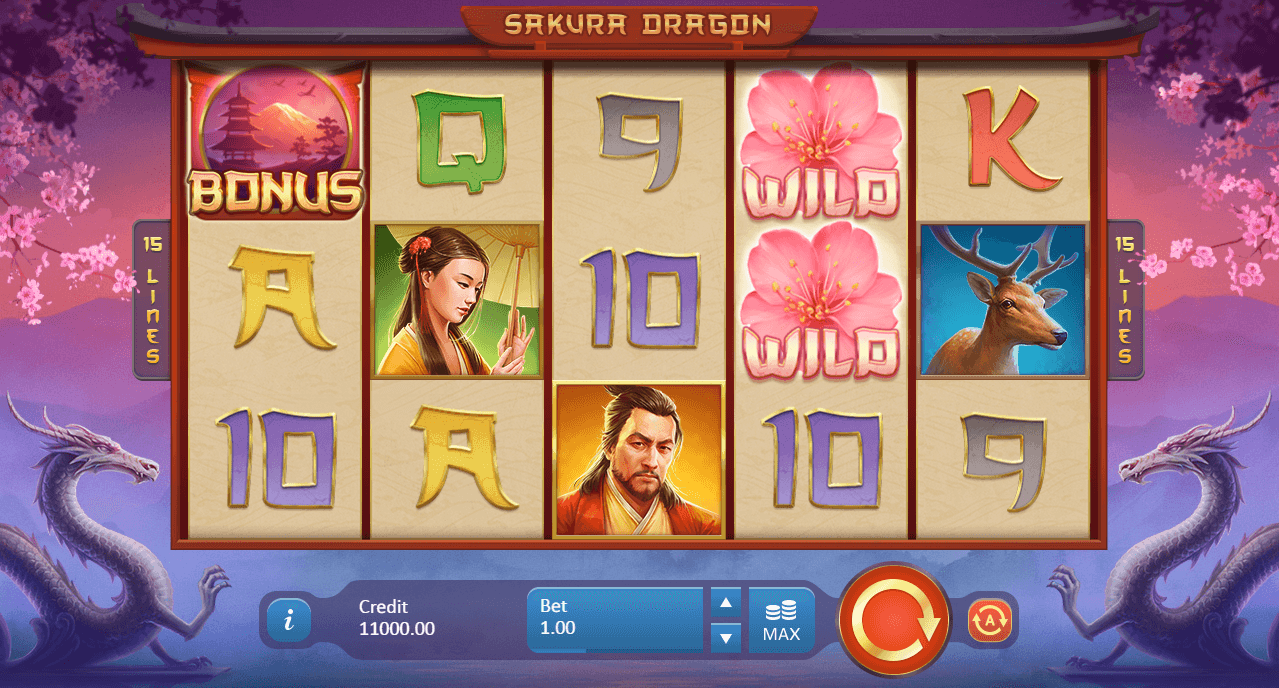Click the top sakura WILD symbol
This screenshot has width=1279, height=688.
(x=821, y=142)
